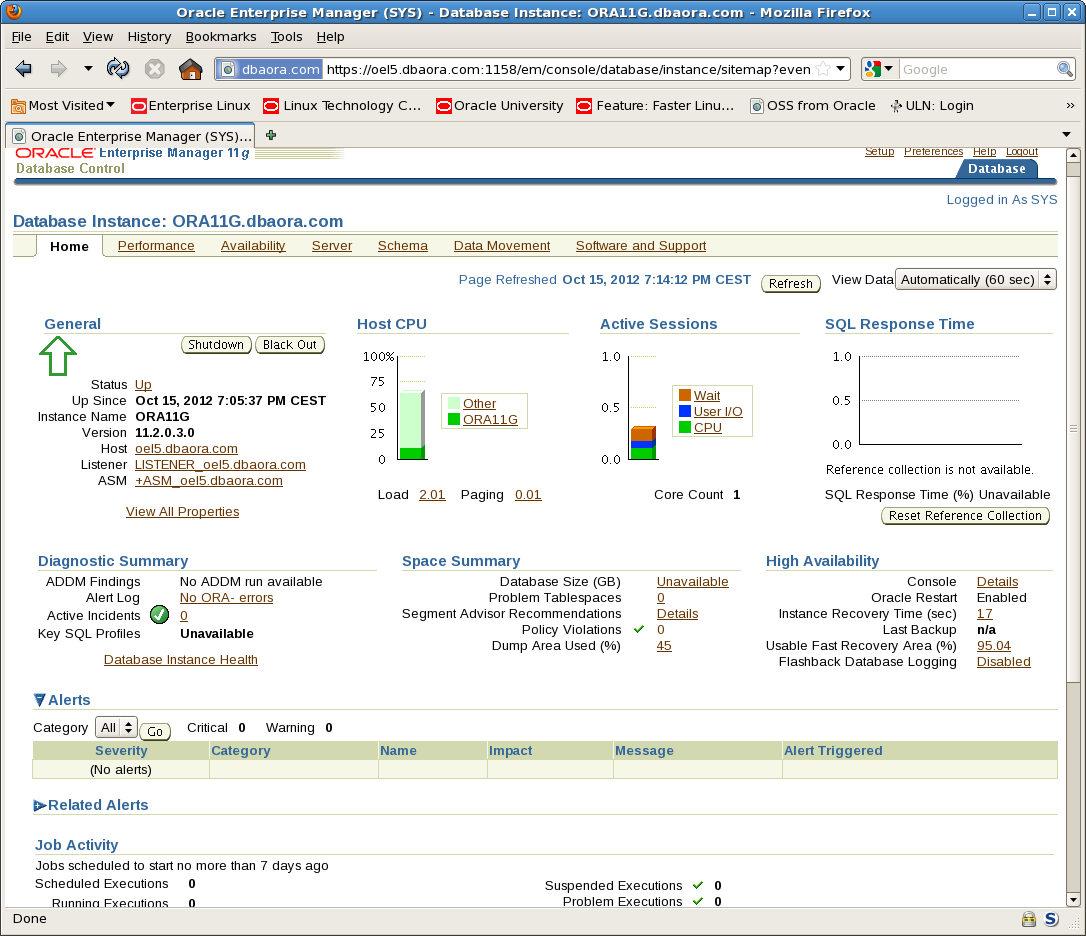Click the Google search input field
Screen dimensions: 1086x936
click(x=977, y=69)
